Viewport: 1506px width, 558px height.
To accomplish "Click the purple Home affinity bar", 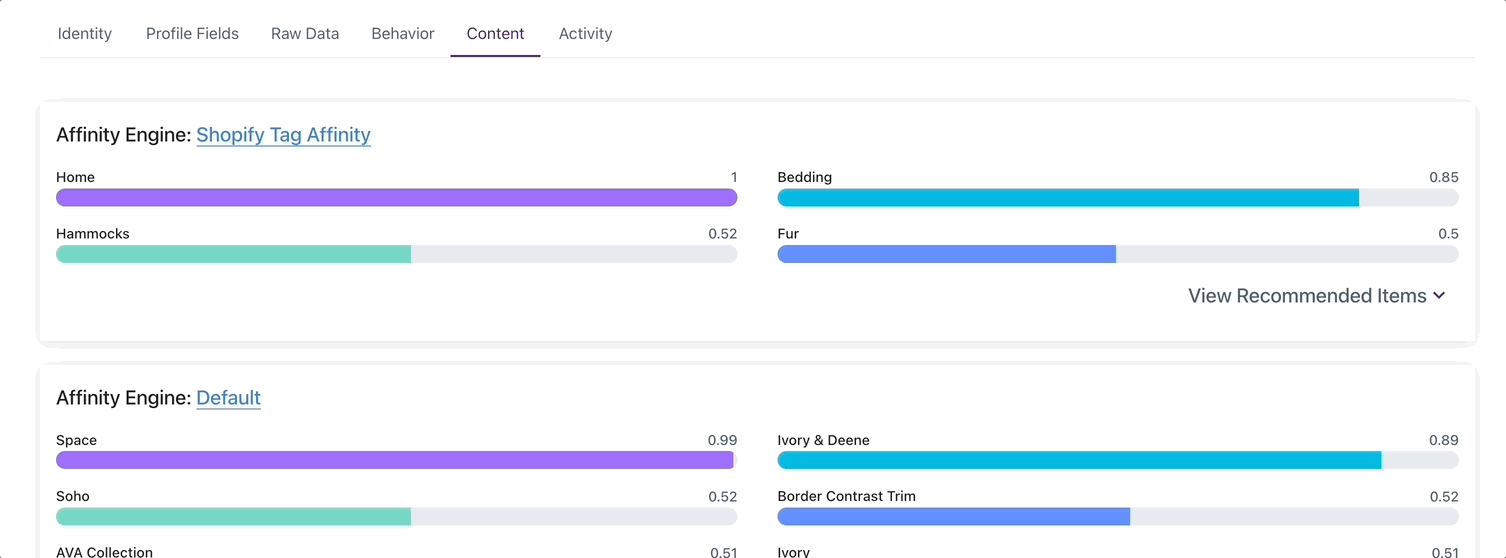I will 396,198.
